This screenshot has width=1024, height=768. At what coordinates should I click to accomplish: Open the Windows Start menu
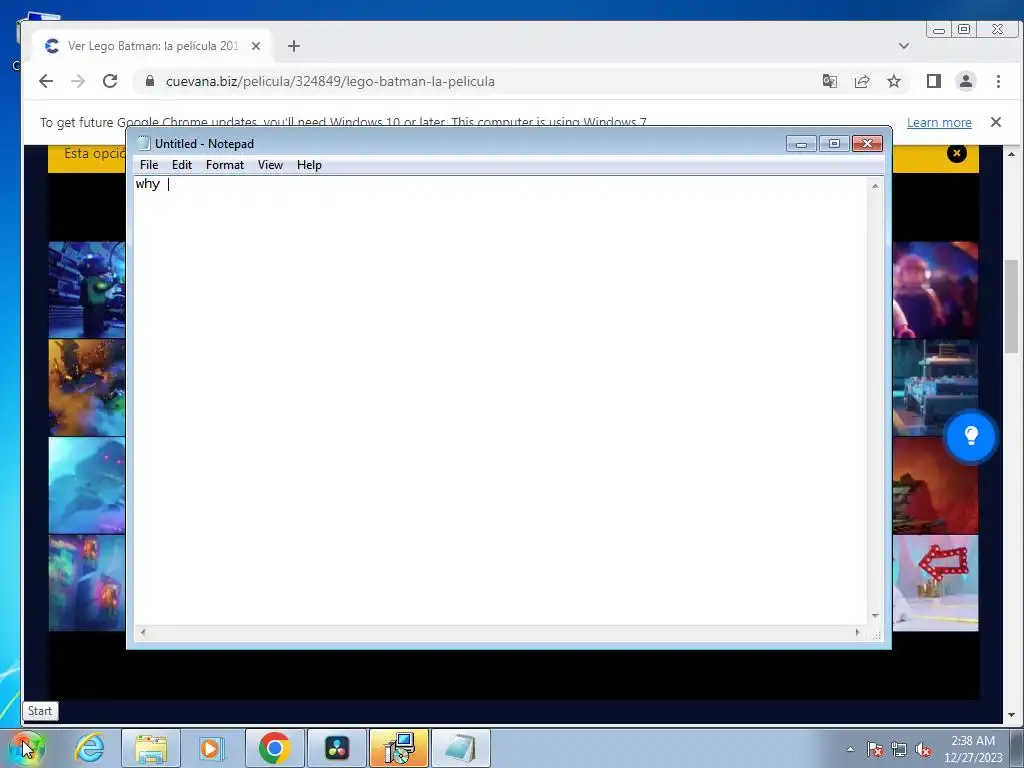click(x=26, y=748)
